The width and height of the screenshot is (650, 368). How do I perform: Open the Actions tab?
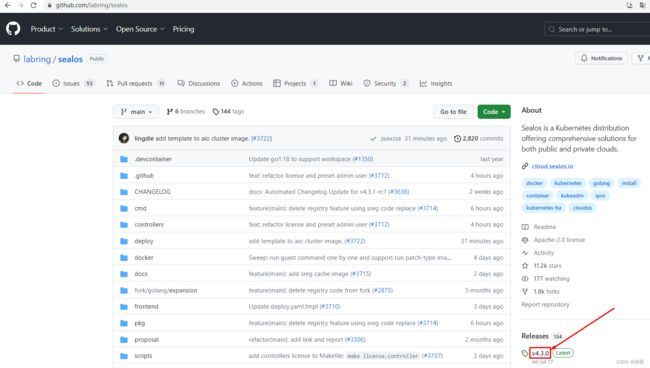pyautogui.click(x=247, y=83)
